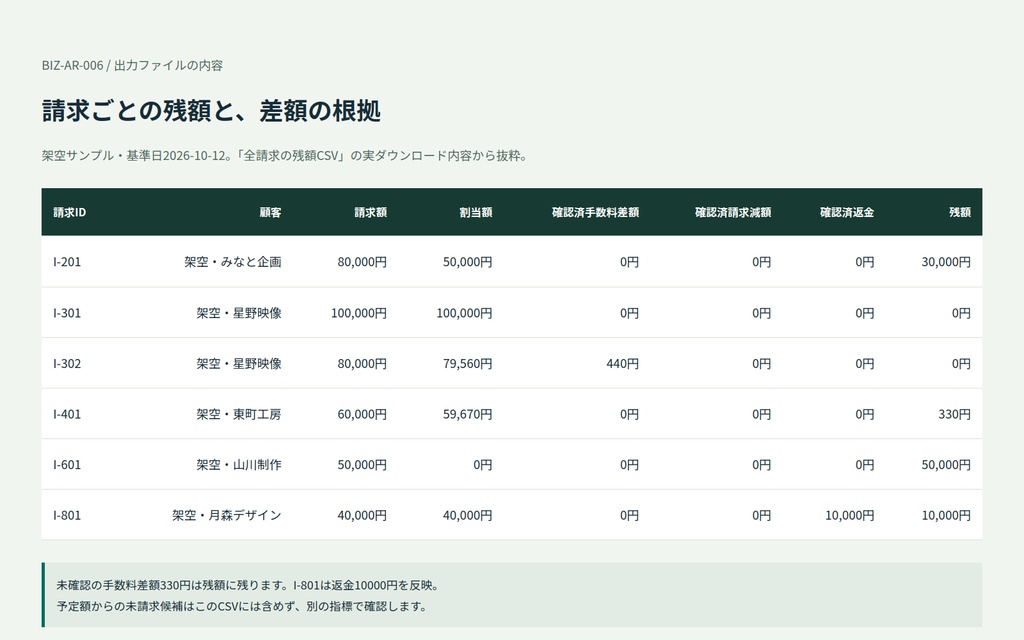This screenshot has height=640, width=1024.
Task: Click the 40,000円 allocated amount for I-801
Action: click(x=468, y=515)
